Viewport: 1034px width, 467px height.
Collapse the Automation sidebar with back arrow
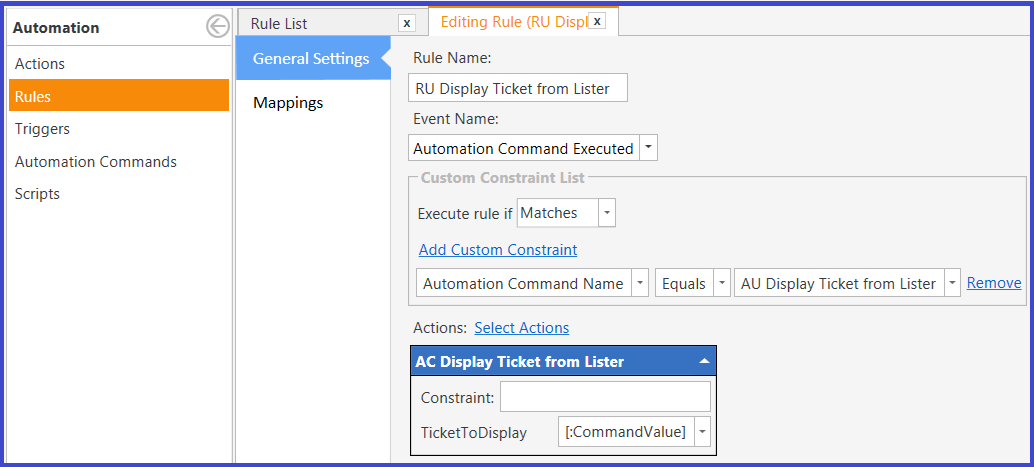coord(217,27)
